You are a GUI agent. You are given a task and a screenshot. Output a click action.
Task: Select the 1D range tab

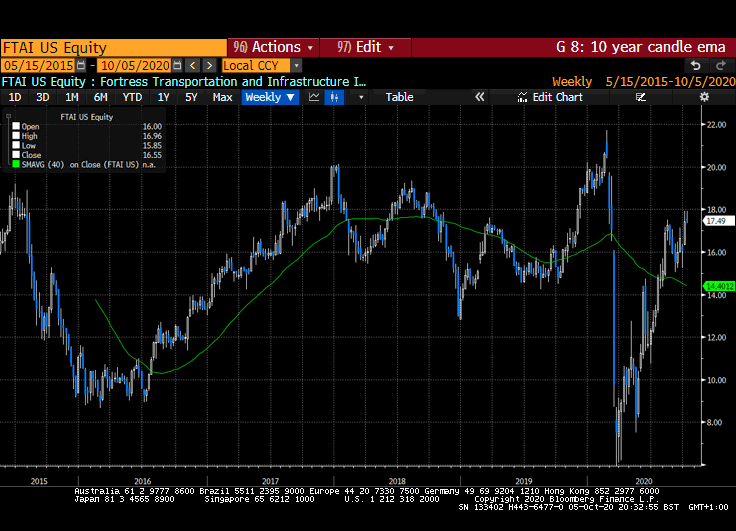tap(15, 97)
